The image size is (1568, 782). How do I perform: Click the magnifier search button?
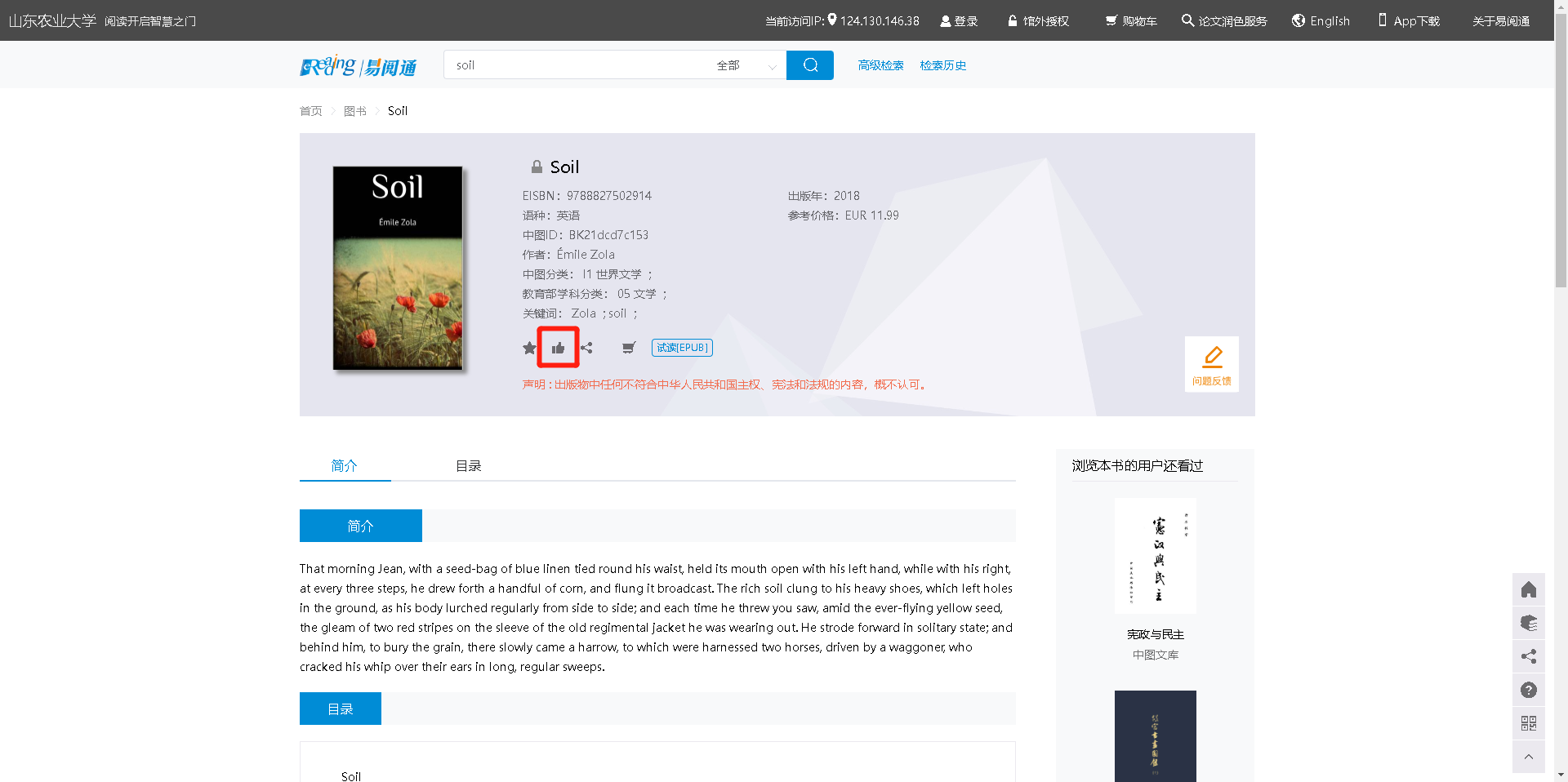[809, 65]
